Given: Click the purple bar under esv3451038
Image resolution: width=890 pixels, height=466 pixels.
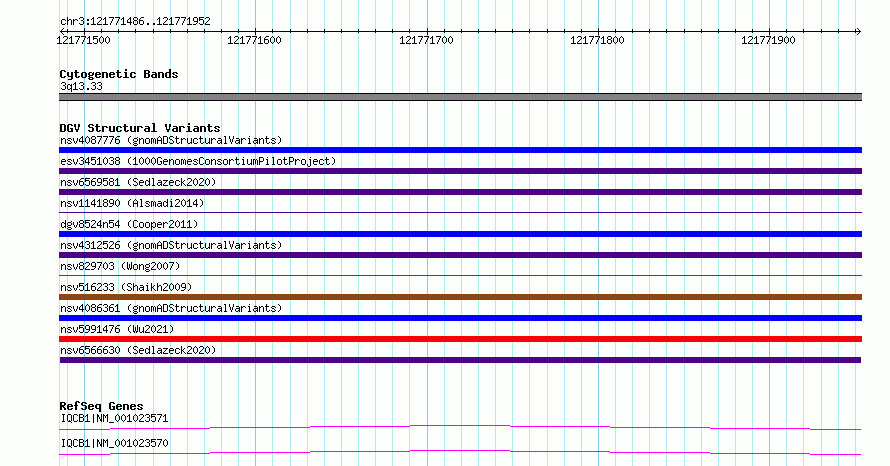Looking at the screenshot, I should pyautogui.click(x=460, y=171).
